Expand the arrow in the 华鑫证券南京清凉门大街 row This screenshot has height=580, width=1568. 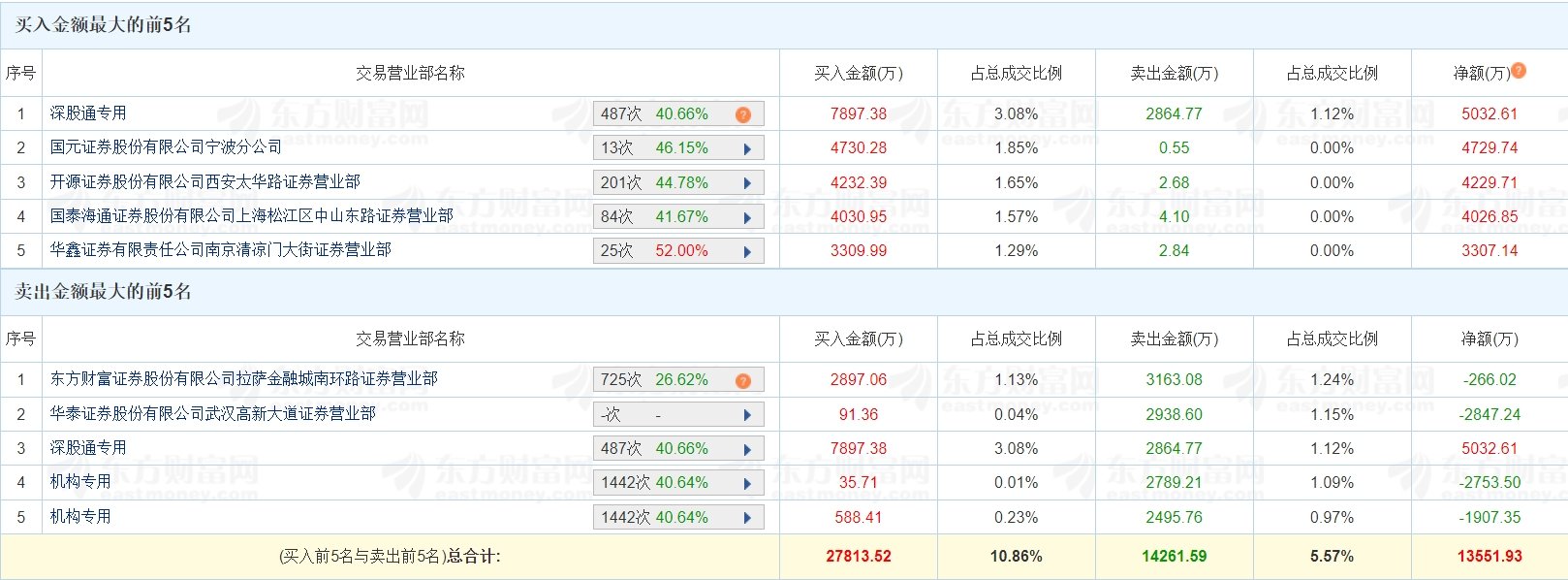pyautogui.click(x=747, y=252)
